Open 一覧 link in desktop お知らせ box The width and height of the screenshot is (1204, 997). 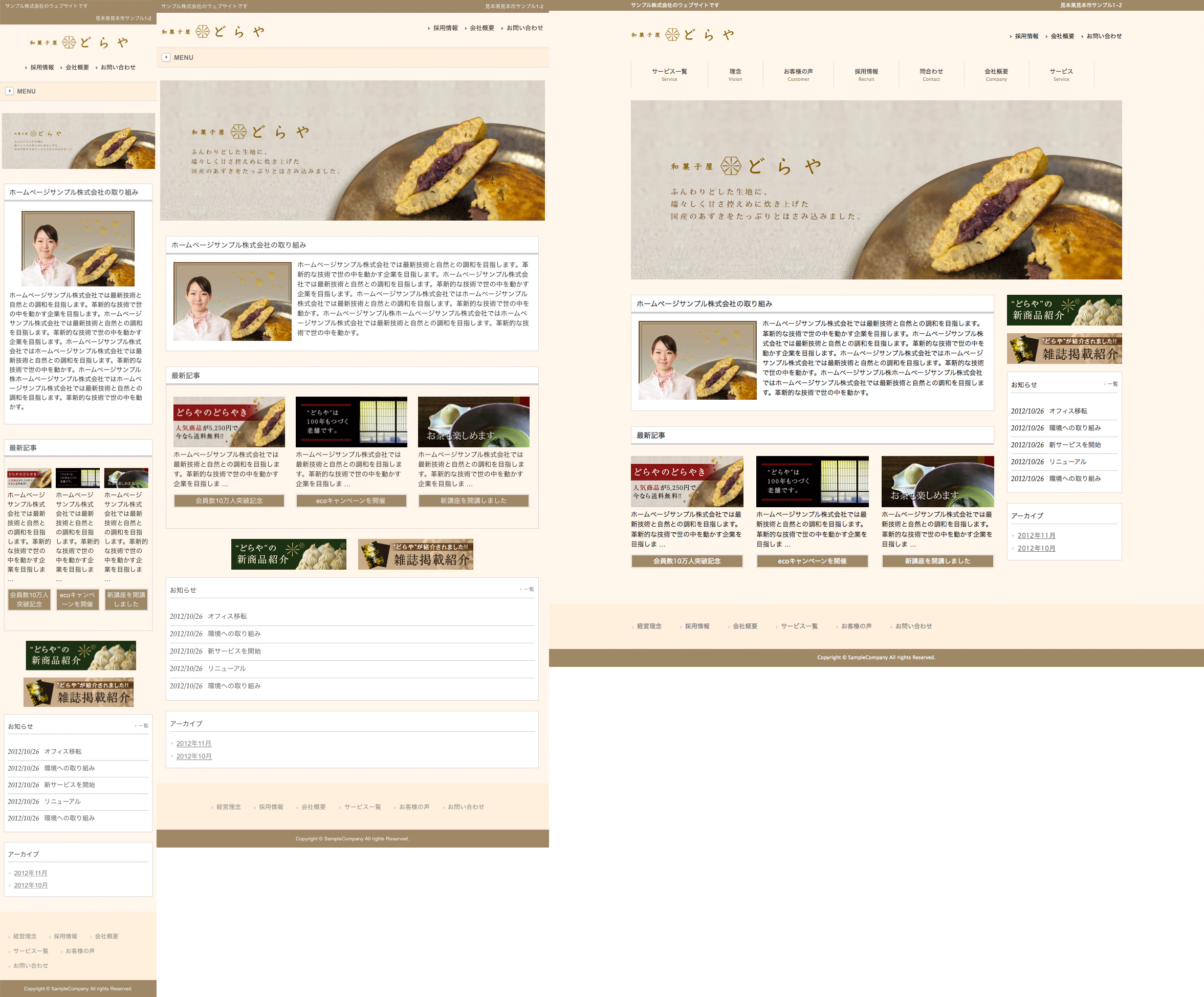click(1112, 384)
